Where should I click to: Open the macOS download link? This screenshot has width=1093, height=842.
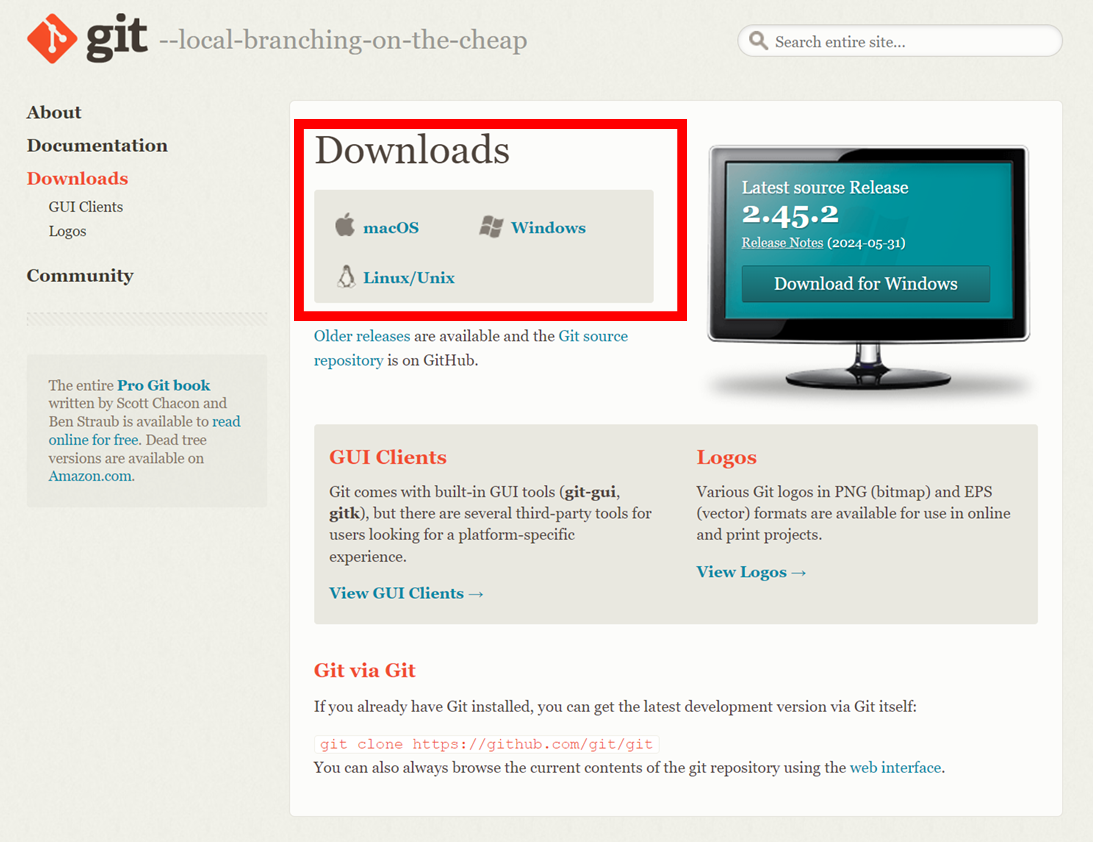click(391, 228)
